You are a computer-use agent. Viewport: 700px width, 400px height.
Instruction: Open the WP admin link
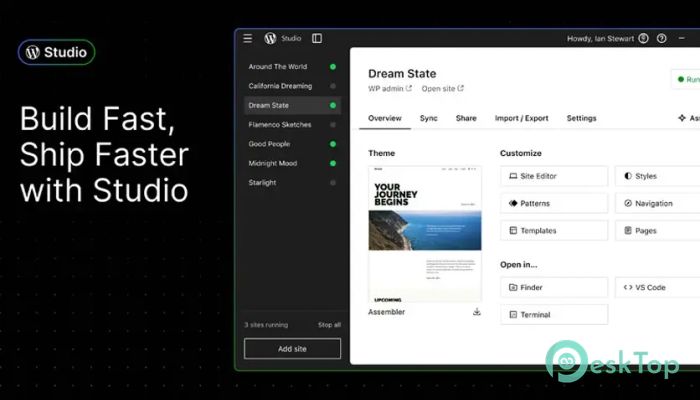click(x=390, y=88)
